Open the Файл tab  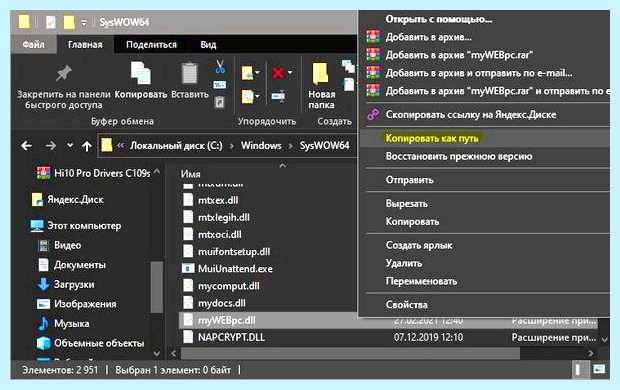coord(33,45)
